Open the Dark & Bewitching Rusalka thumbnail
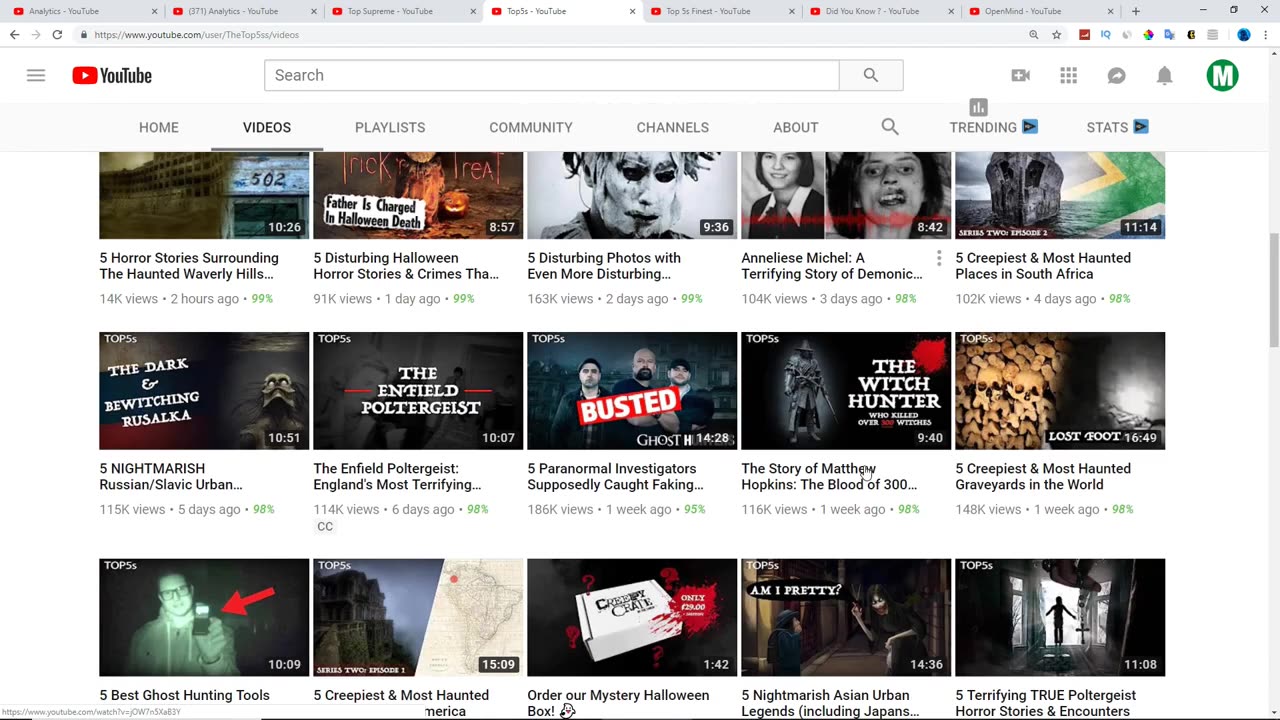 [204, 391]
